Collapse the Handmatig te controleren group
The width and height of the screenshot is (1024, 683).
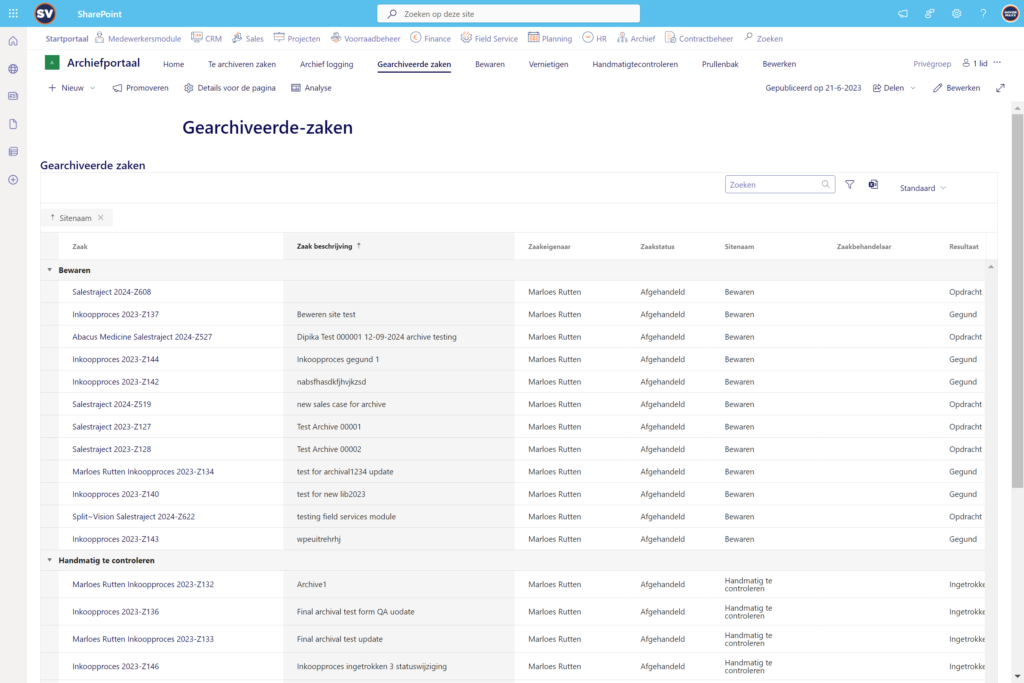pos(50,560)
